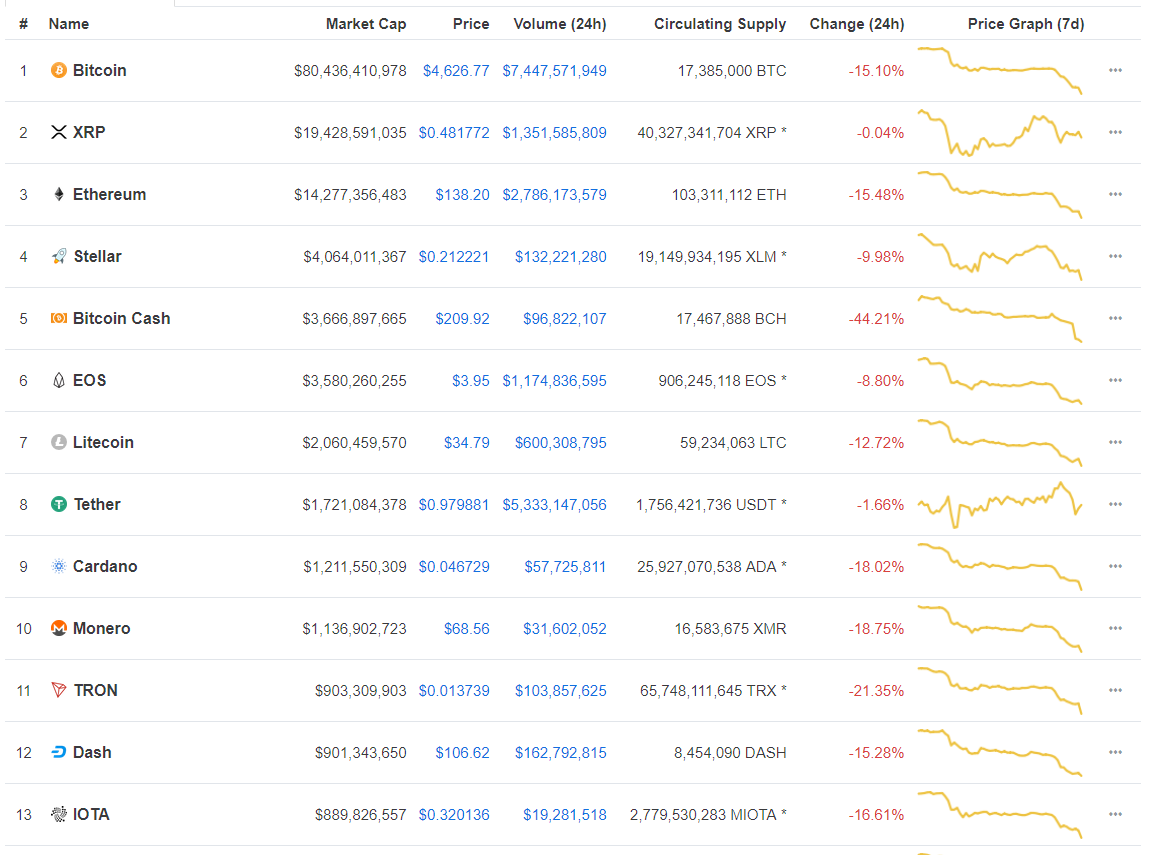1160x855 pixels.
Task: Click the Monero orange logo icon
Action: [x=59, y=629]
